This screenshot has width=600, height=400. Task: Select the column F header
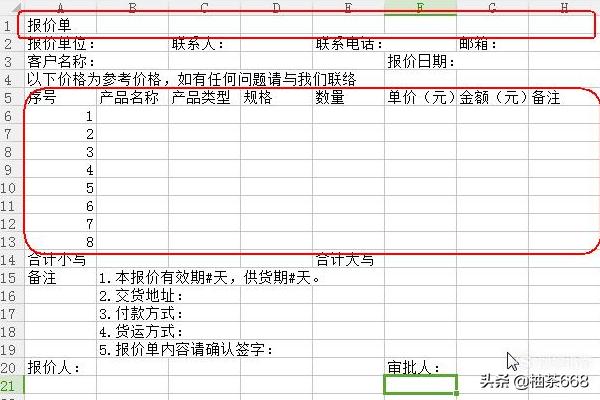(420, 8)
